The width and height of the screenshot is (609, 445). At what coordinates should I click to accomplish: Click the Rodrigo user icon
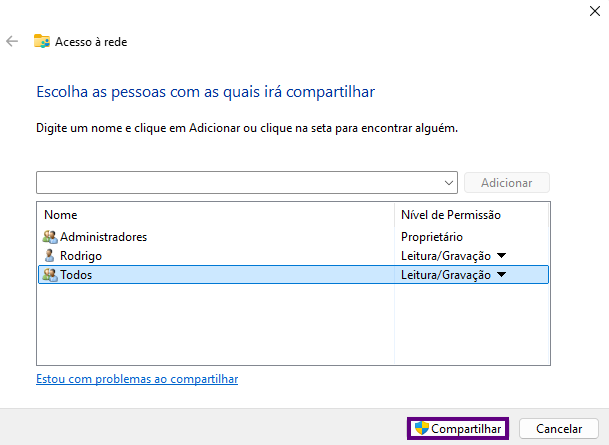pos(50,256)
